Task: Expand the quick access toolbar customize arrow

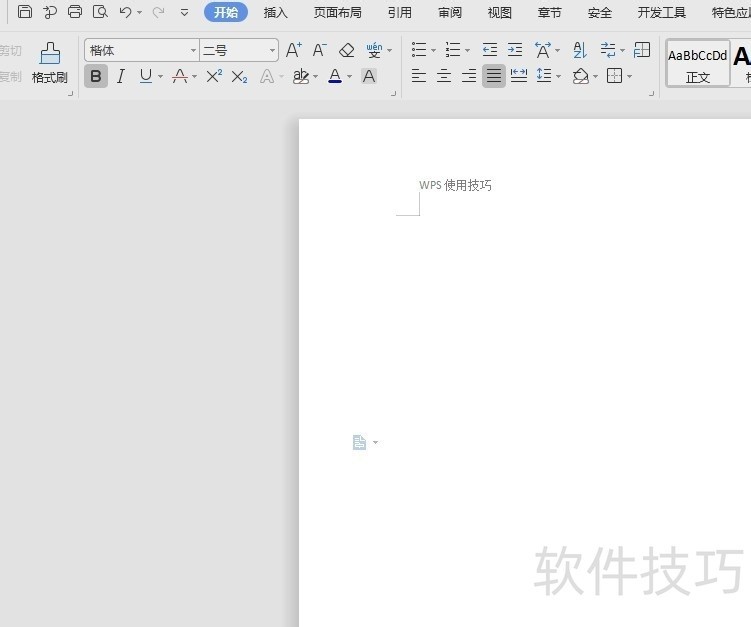Action: pos(184,12)
